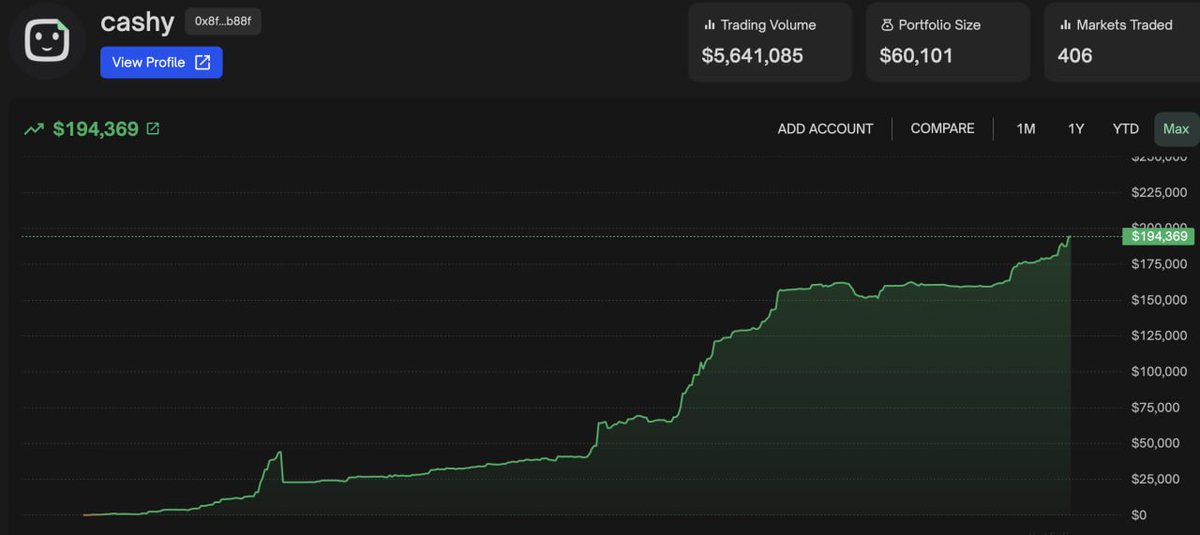The width and height of the screenshot is (1200, 535).
Task: Click the $60,101 portfolio size value
Action: click(x=916, y=56)
